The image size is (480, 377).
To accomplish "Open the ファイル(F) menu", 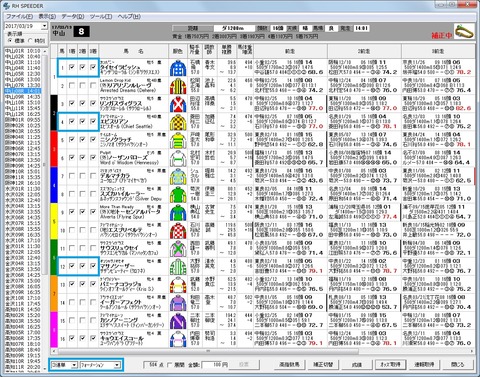I will (19, 16).
